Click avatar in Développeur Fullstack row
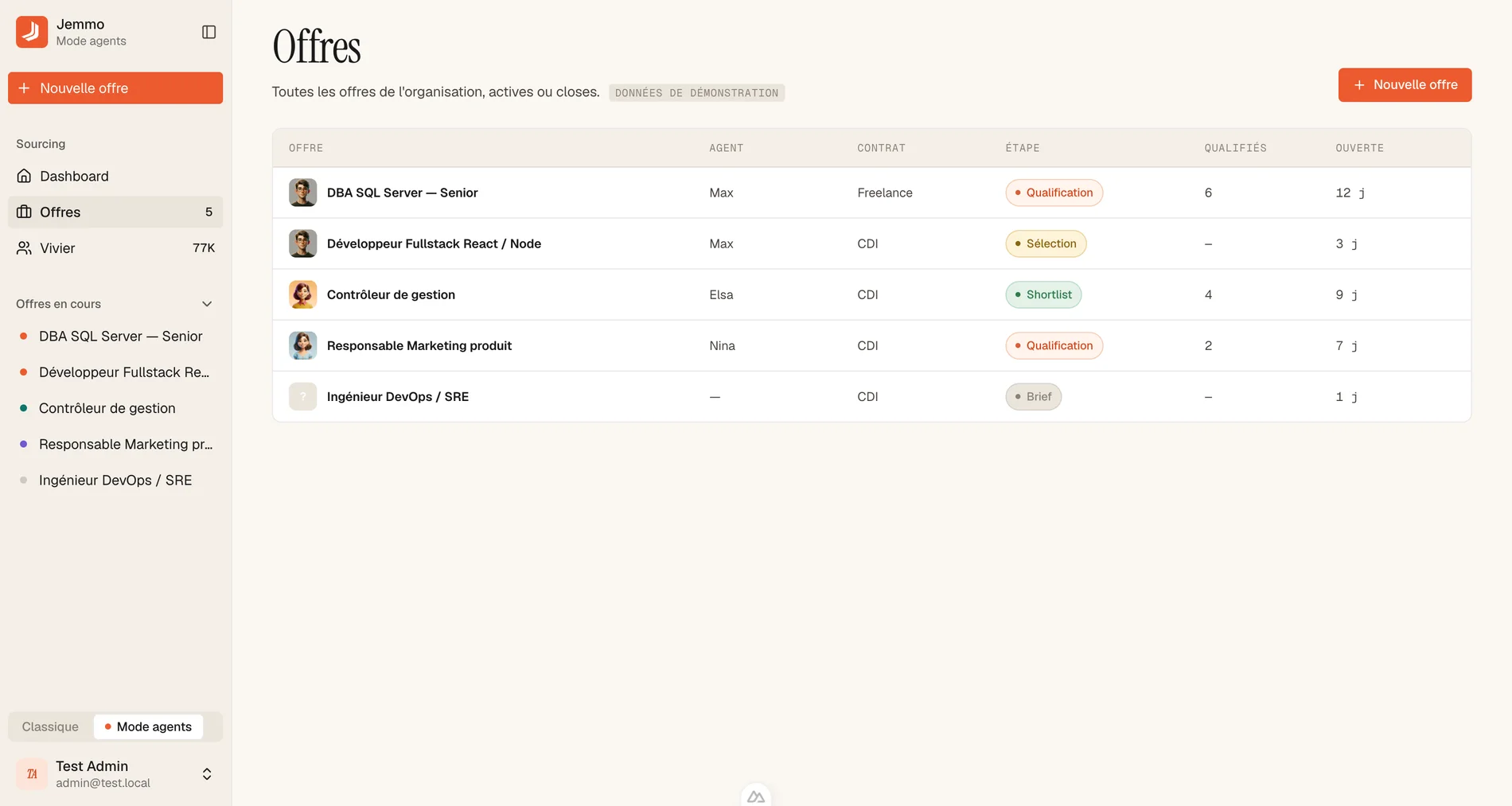1512x806 pixels. (x=302, y=243)
